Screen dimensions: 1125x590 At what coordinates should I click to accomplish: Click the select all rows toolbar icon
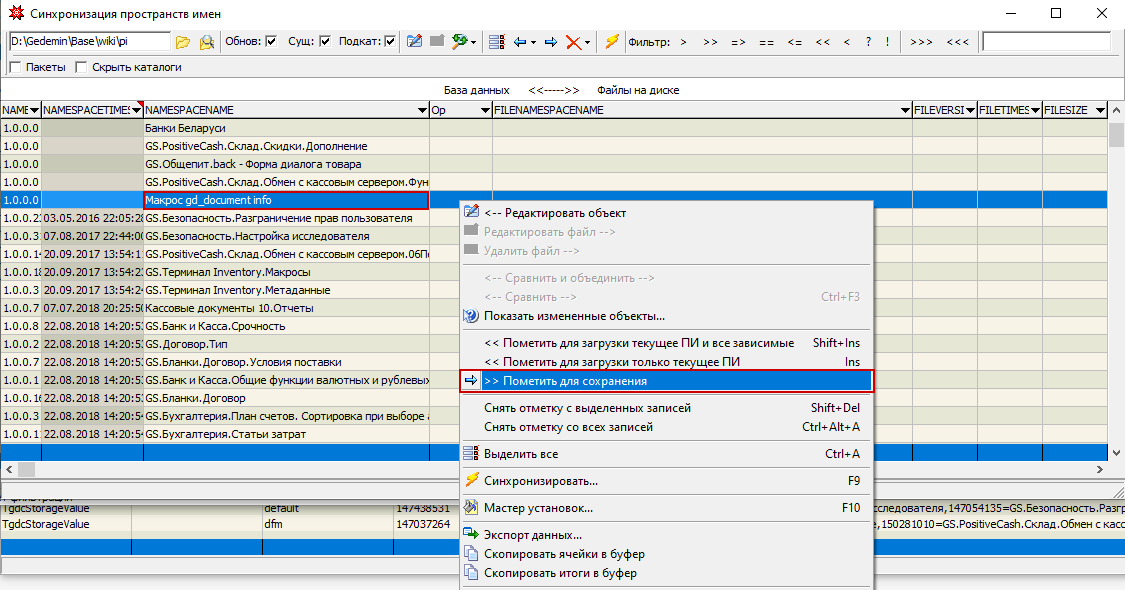[495, 42]
